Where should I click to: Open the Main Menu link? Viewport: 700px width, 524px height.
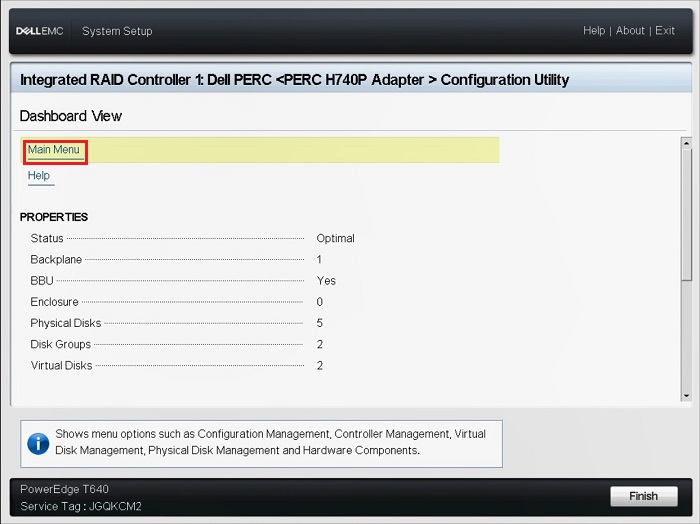(x=54, y=150)
